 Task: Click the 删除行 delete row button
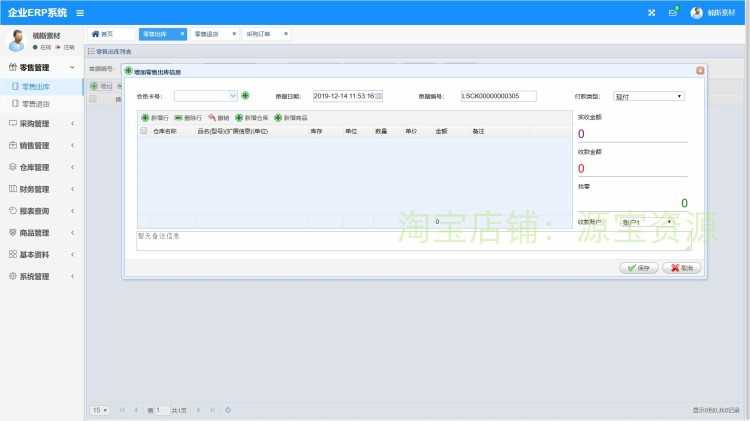coord(188,118)
